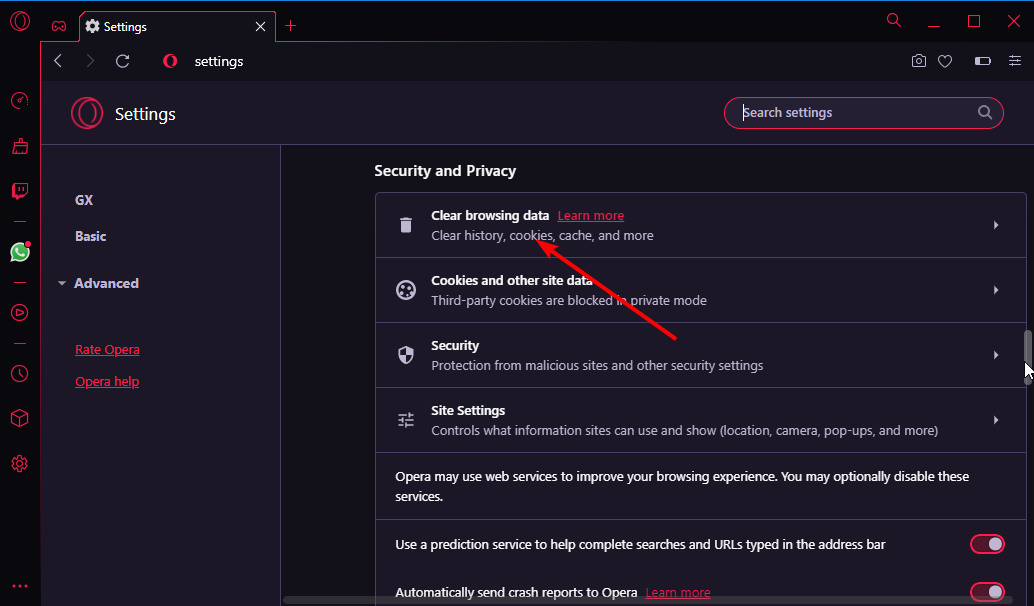Take a snapshot with camera icon
Screen dimensions: 1034x606
(919, 61)
